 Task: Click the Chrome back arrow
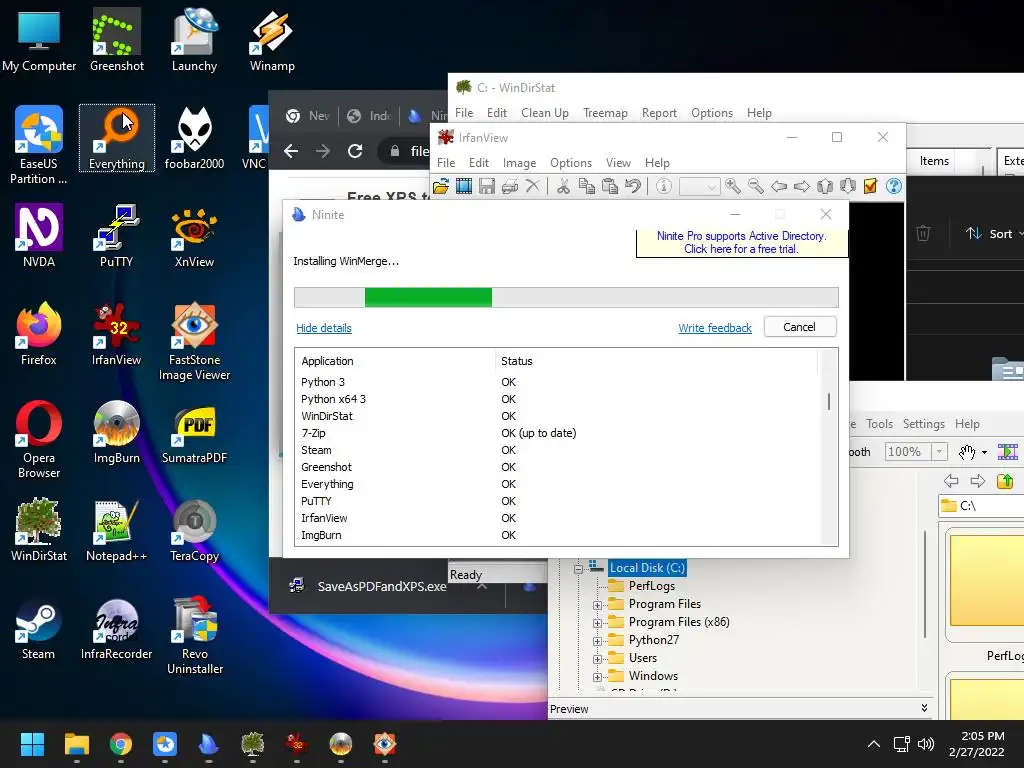point(291,152)
